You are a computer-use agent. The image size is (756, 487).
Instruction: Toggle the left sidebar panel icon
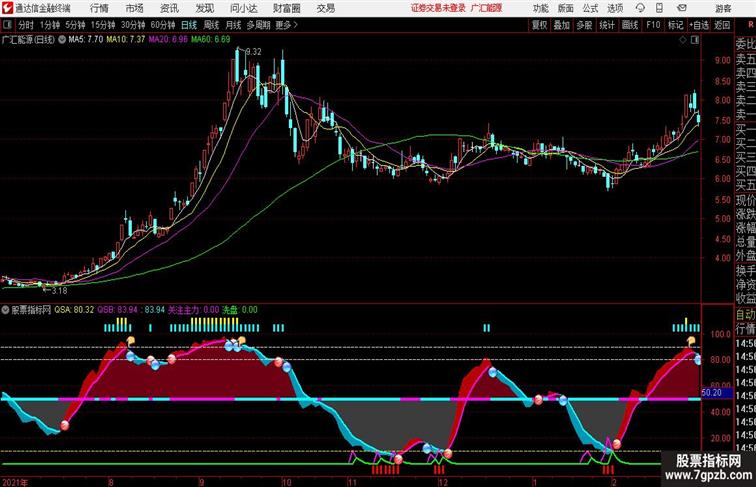coord(7,25)
